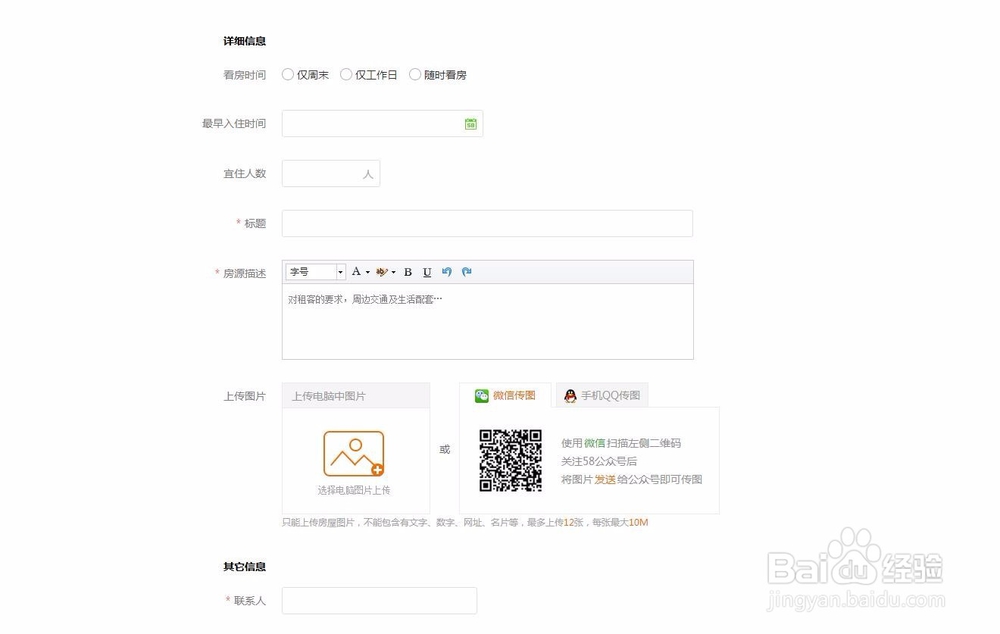The height and width of the screenshot is (634, 1000).
Task: Select the 仅工作日 viewing time option
Action: click(345, 74)
